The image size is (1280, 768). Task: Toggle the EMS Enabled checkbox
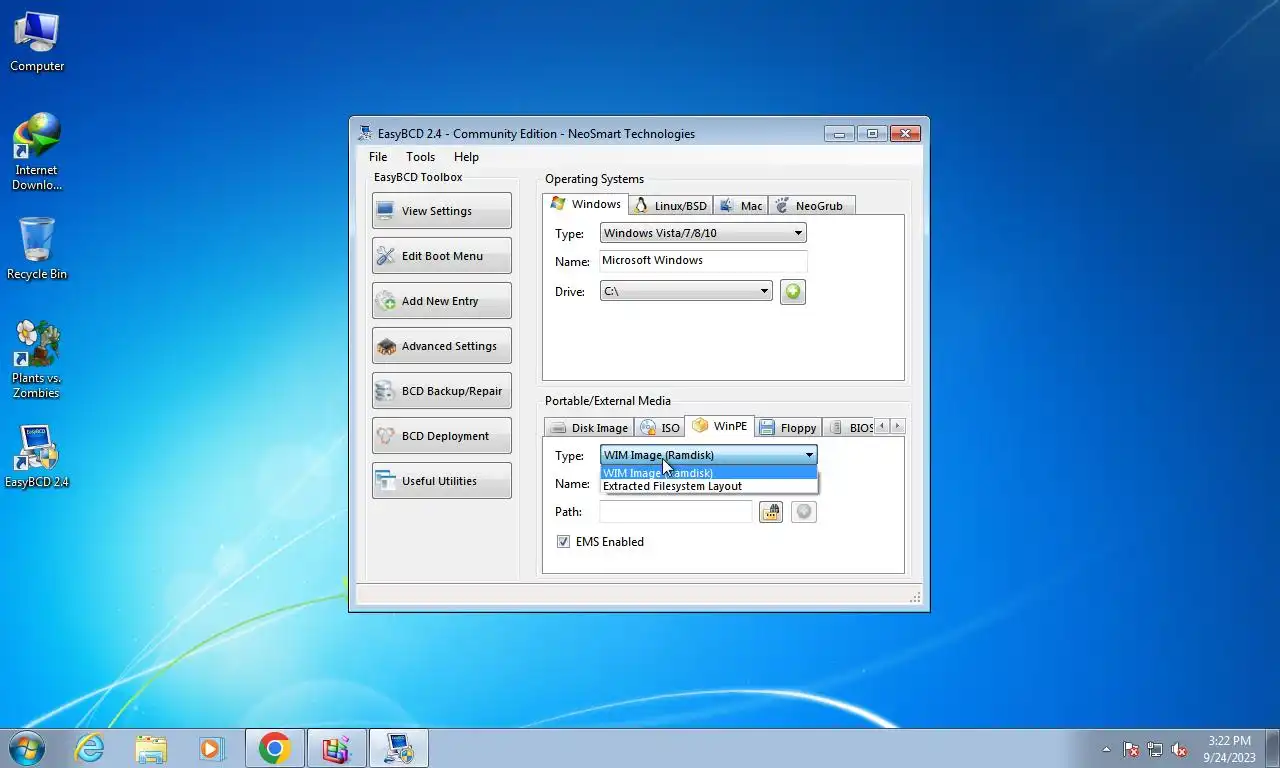pyautogui.click(x=563, y=542)
